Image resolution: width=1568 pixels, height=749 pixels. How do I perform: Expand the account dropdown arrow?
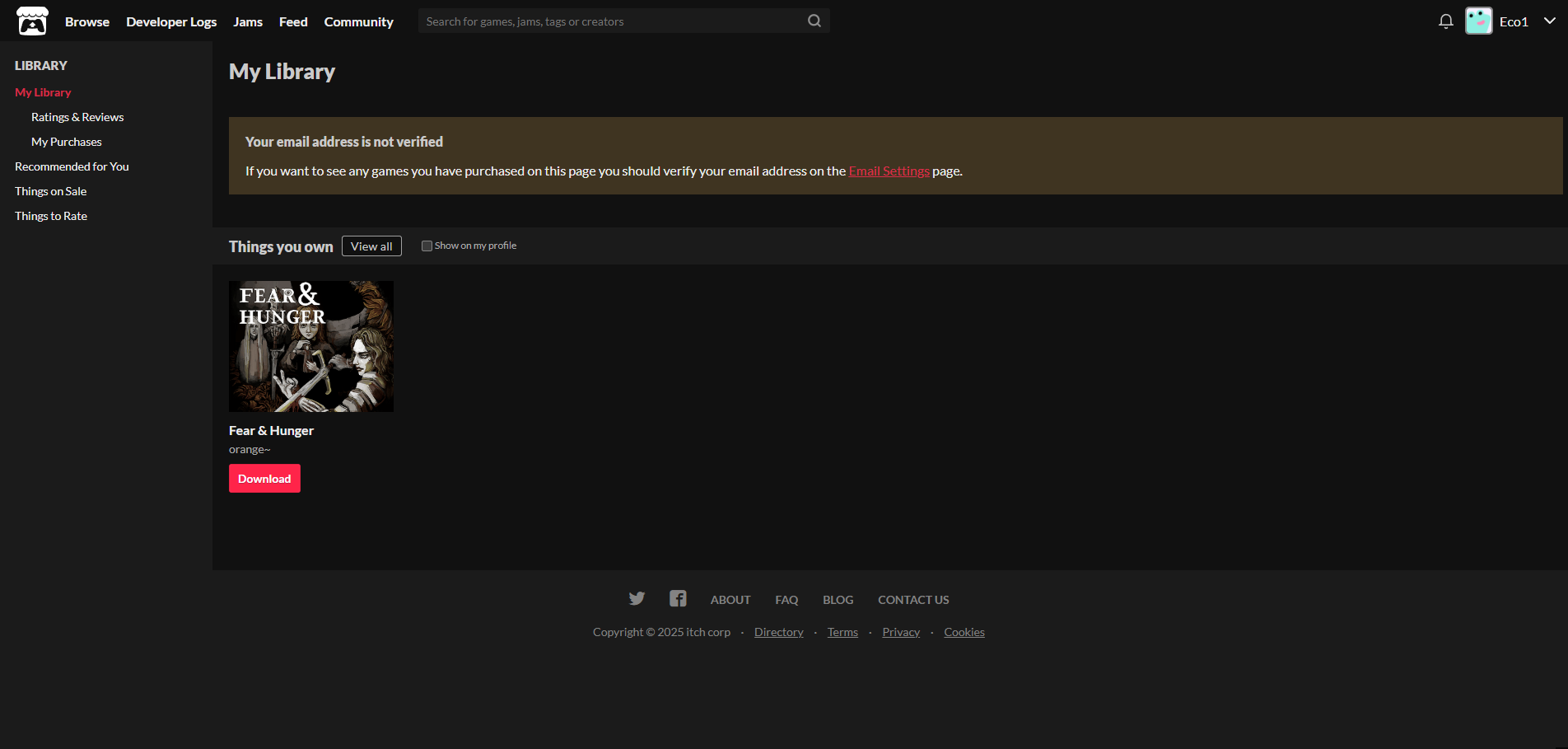(x=1550, y=21)
